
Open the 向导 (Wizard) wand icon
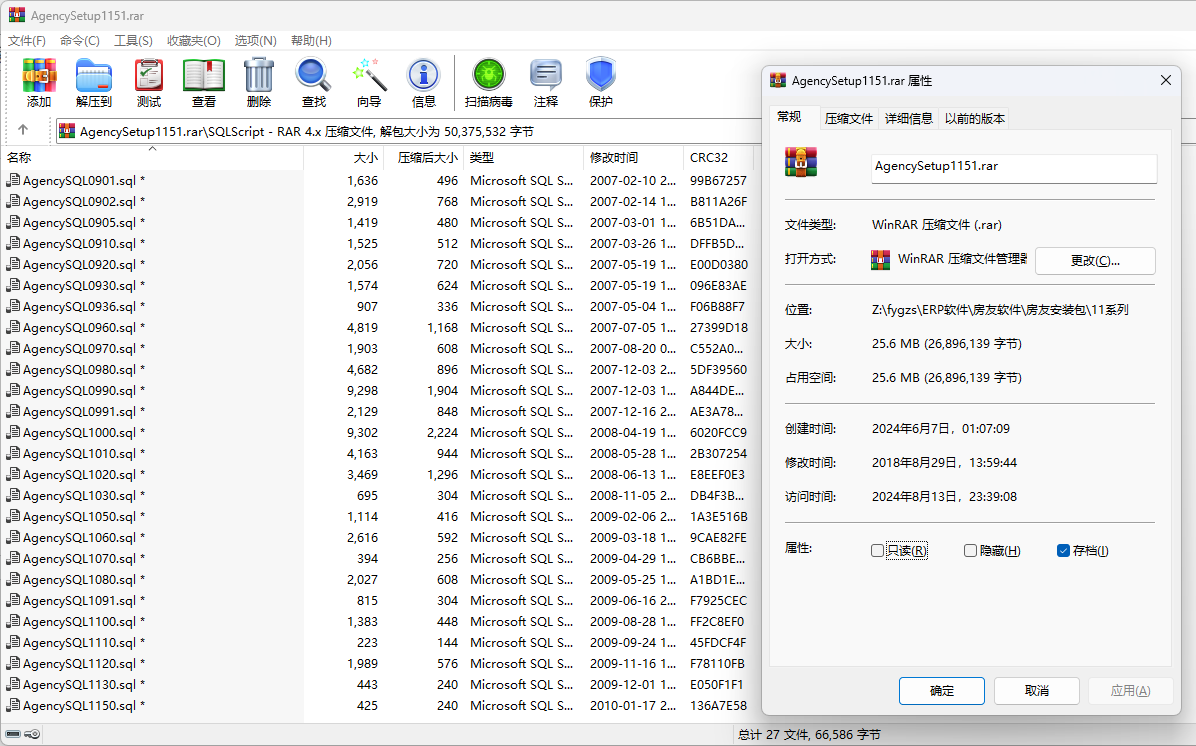[369, 76]
